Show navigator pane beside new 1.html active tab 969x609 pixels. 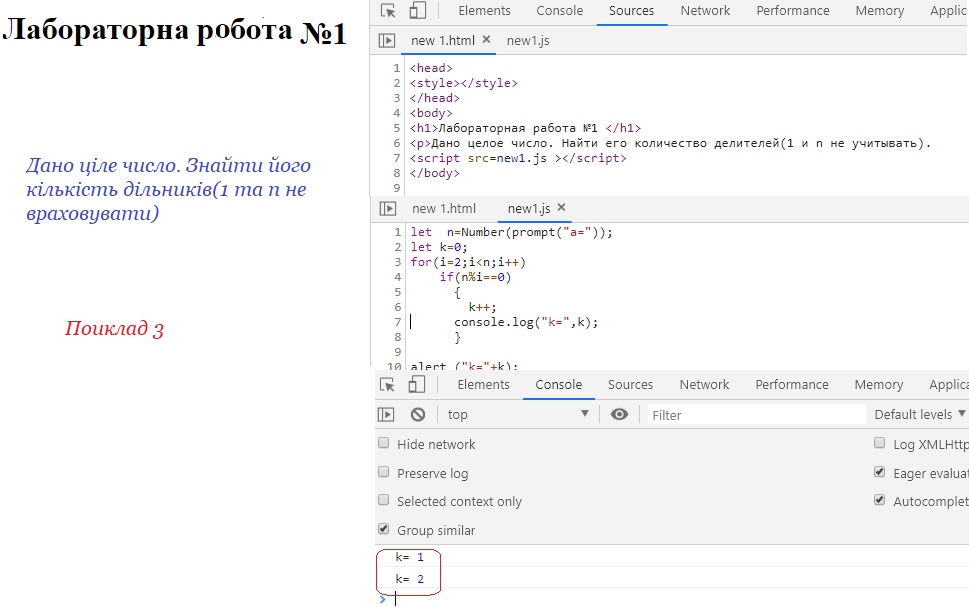(387, 41)
